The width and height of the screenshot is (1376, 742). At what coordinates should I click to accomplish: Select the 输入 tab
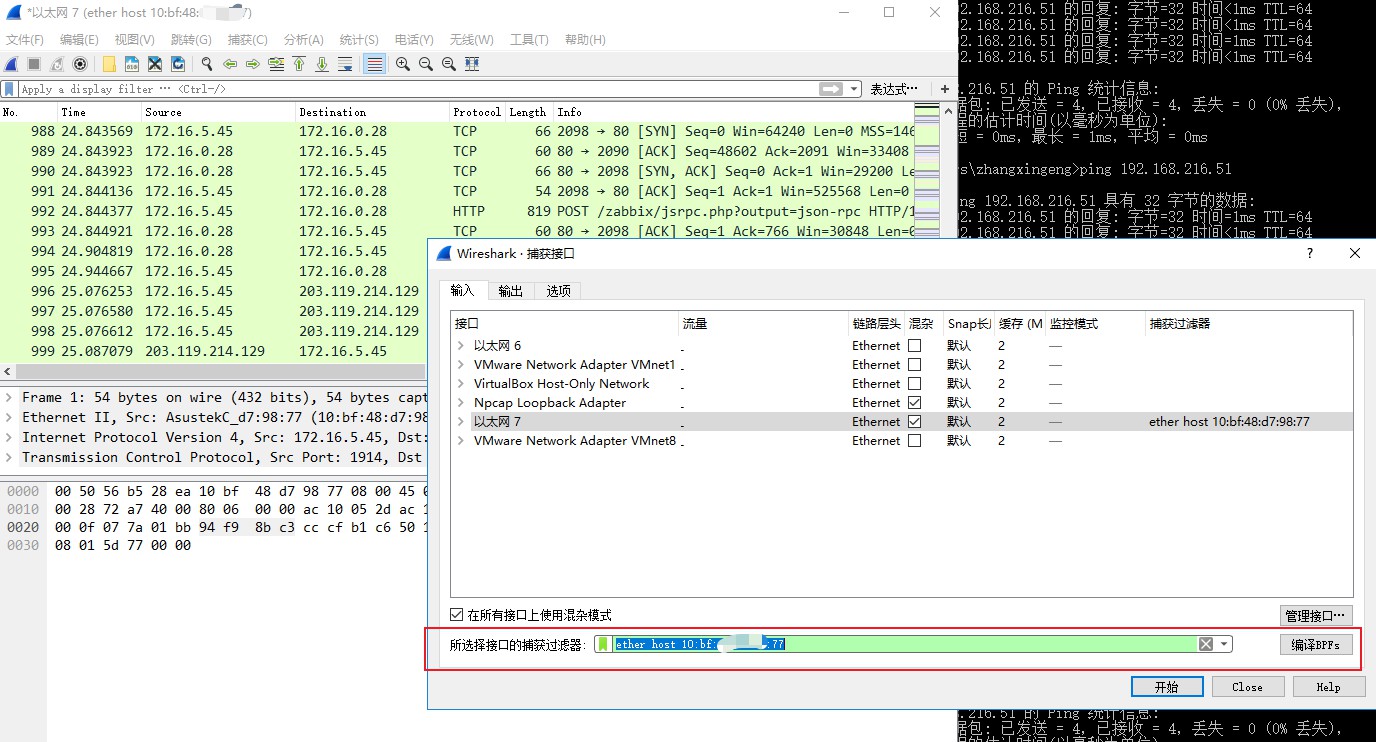coord(463,291)
